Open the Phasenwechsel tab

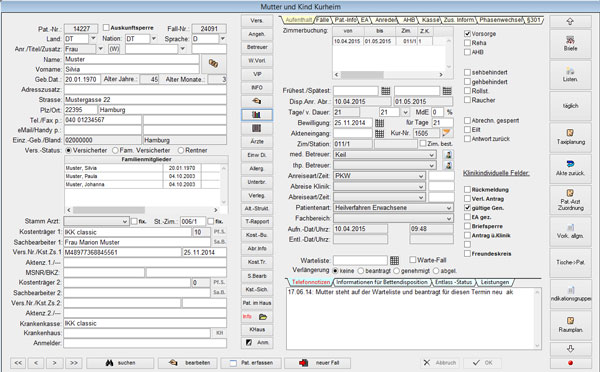[501, 20]
